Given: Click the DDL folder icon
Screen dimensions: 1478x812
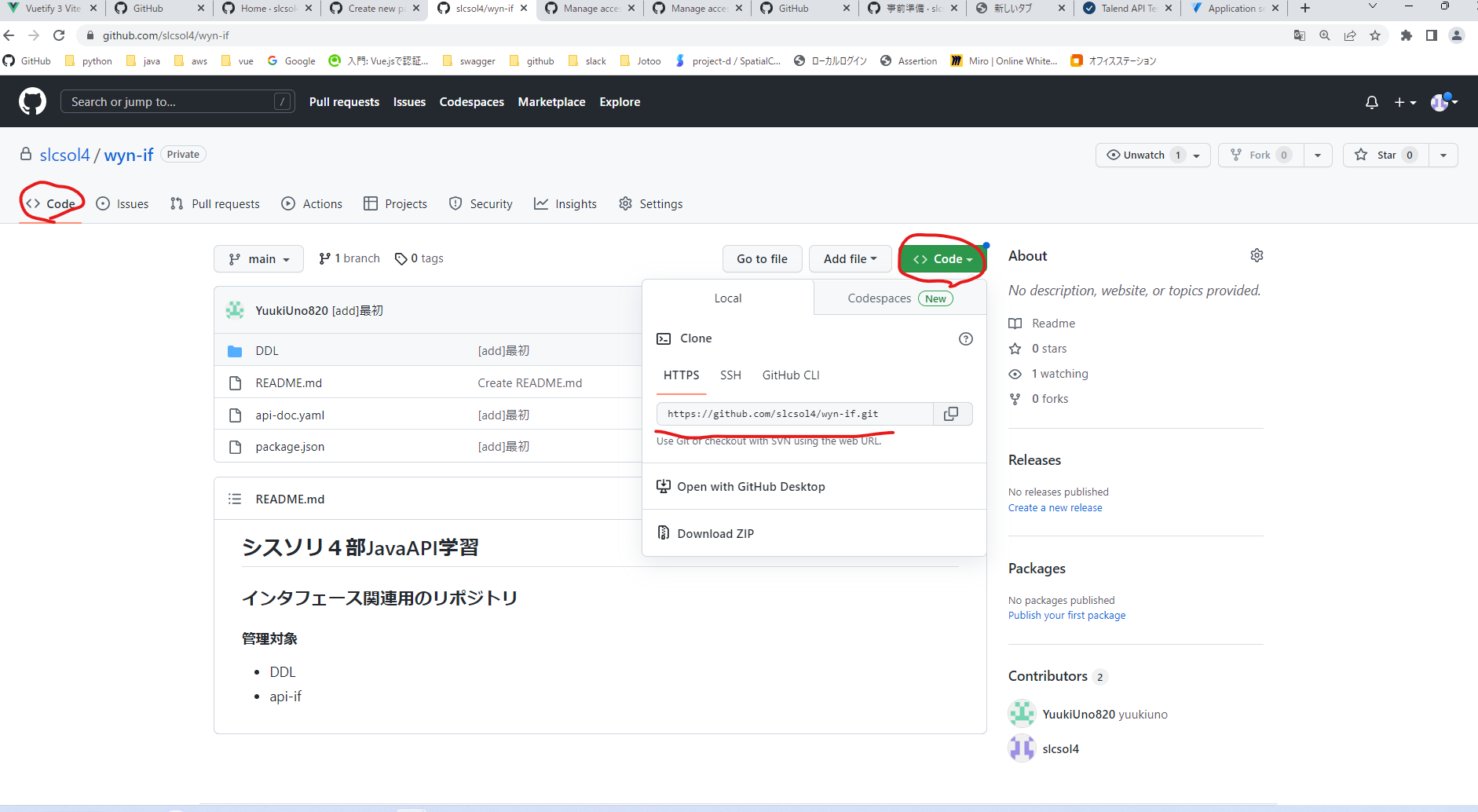Looking at the screenshot, I should tap(235, 351).
